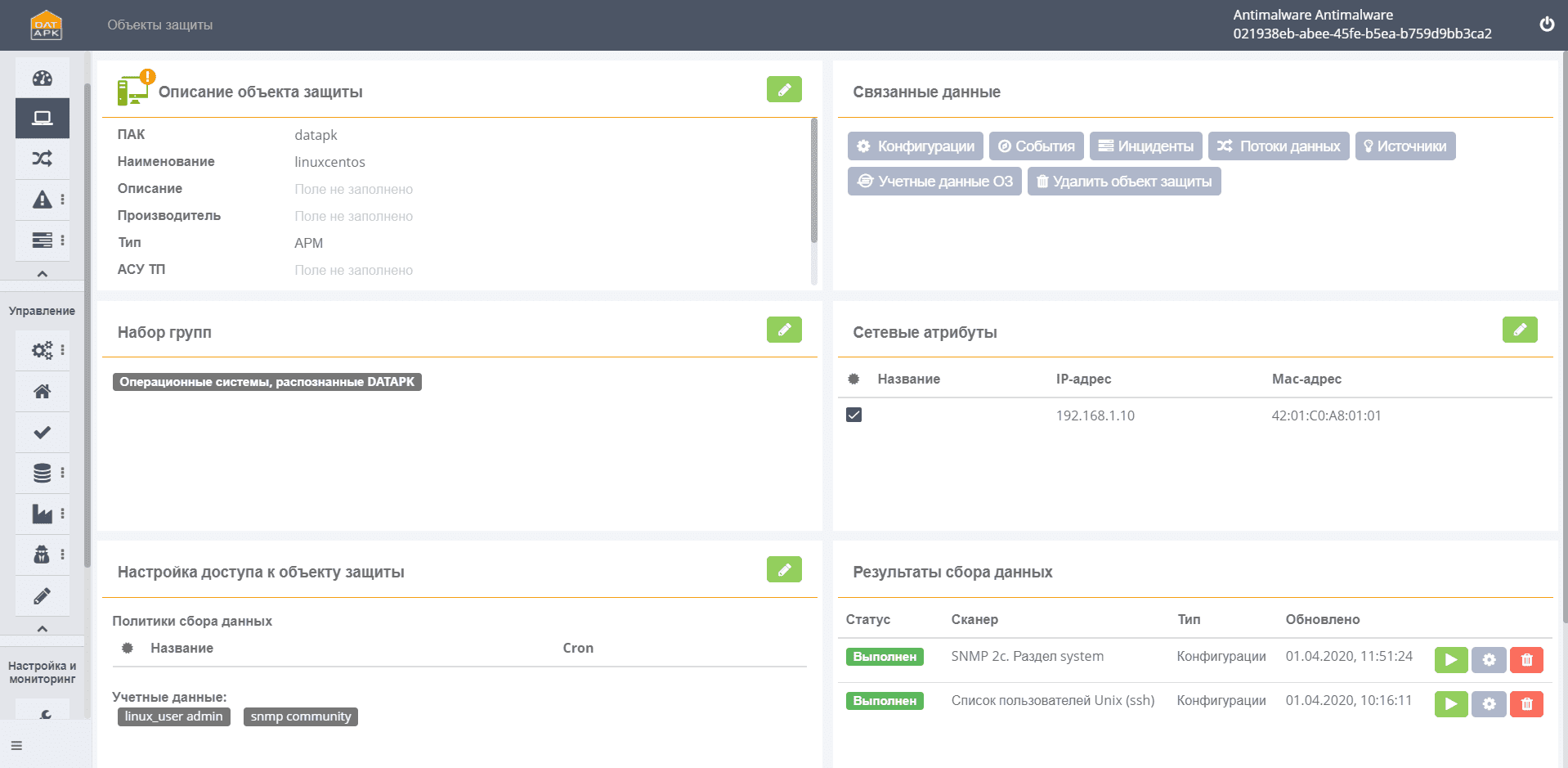This screenshot has height=768, width=1568.
Task: Run the SNMP 2c scanner play button
Action: (1450, 660)
